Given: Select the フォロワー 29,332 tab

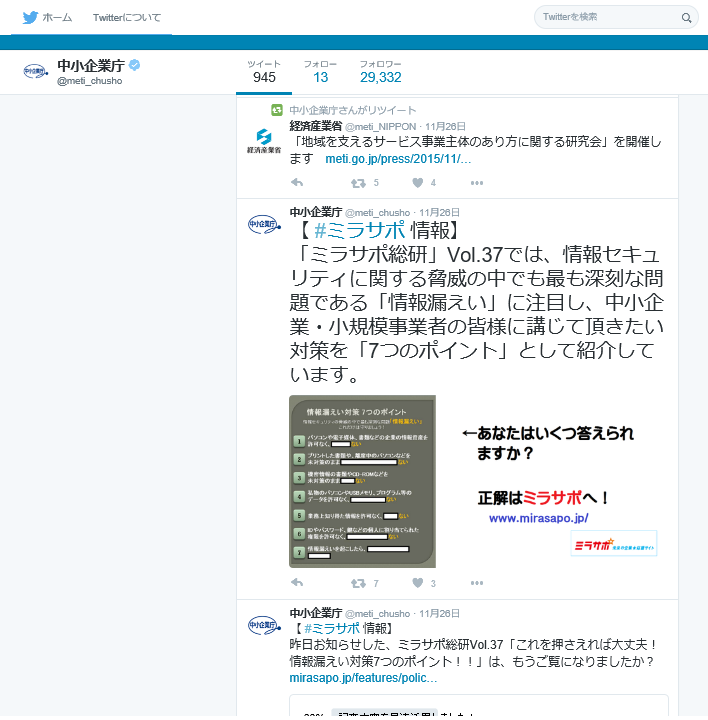Looking at the screenshot, I should 380,72.
